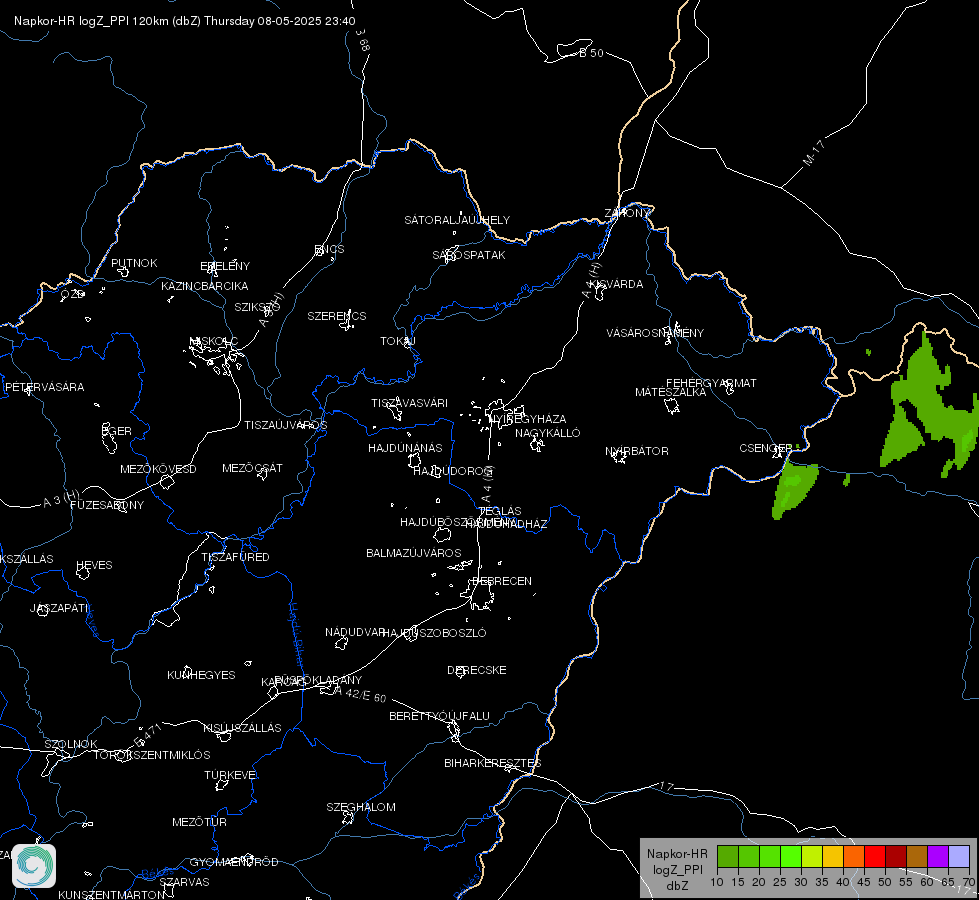The width and height of the screenshot is (979, 900).
Task: Select the PÉTERVÁSÁRA label
Action: coord(44,387)
